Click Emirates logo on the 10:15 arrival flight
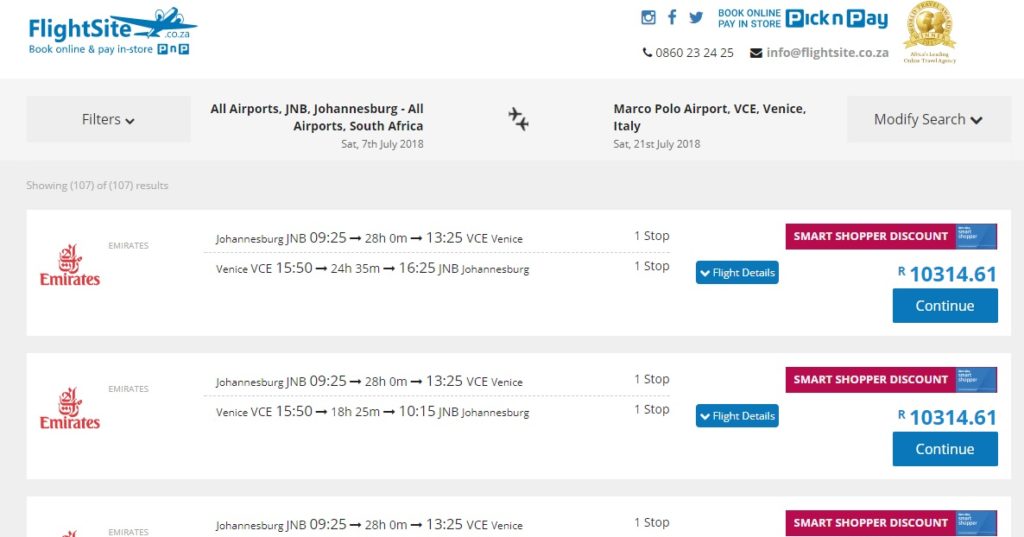Viewport: 1024px width, 537px height. tap(70, 409)
